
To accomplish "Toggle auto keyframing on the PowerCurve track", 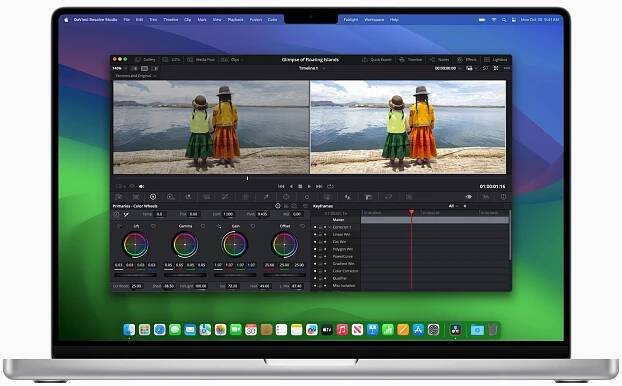I will pos(325,256).
